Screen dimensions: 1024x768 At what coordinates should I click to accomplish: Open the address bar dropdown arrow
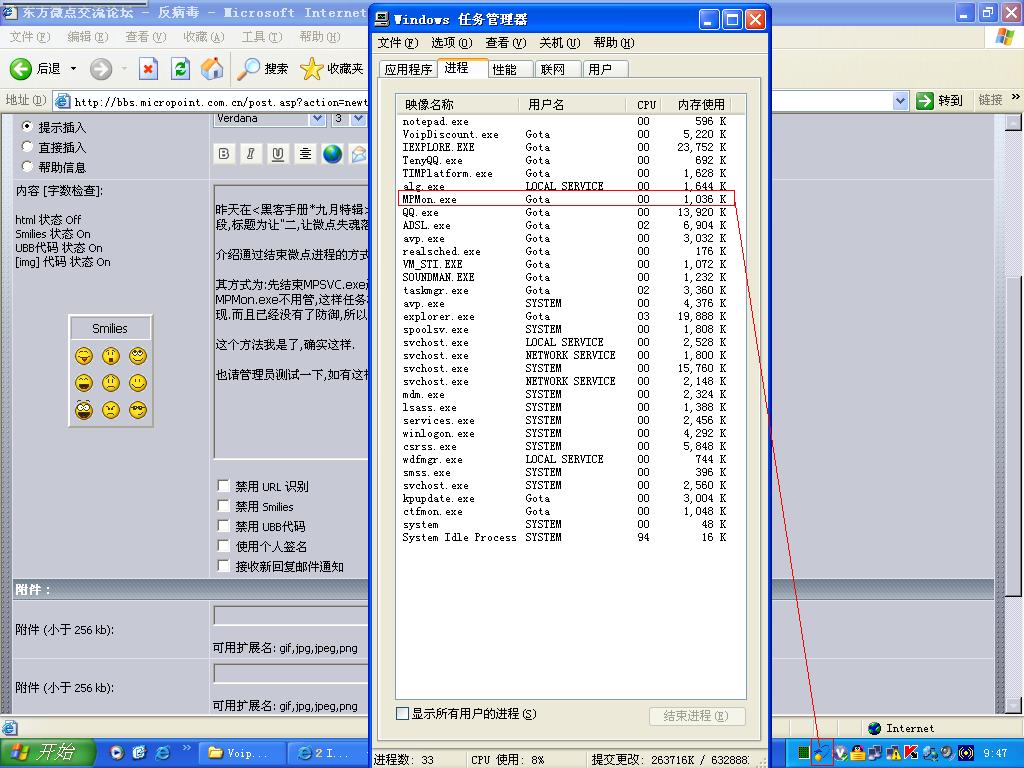tap(901, 101)
